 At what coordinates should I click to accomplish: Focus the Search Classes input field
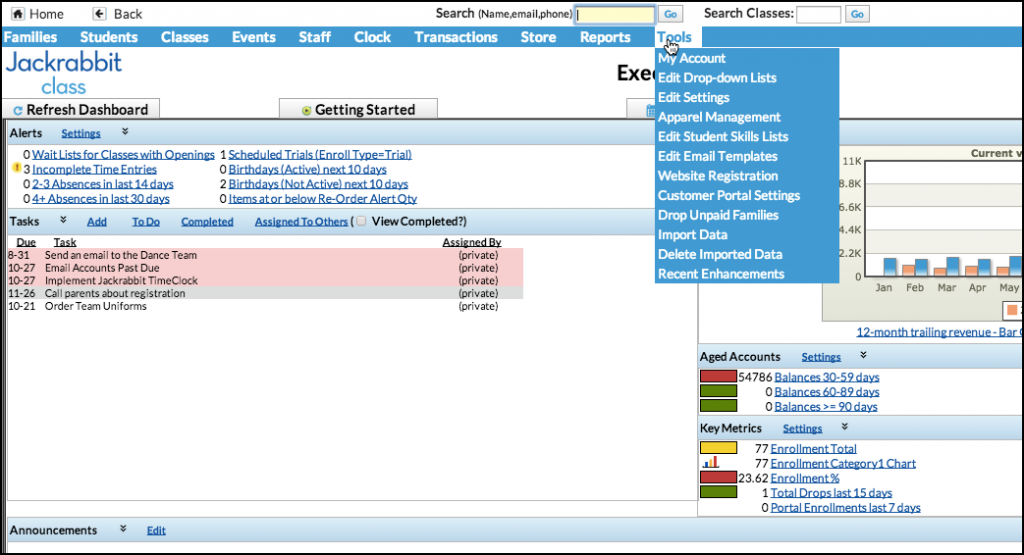coord(818,14)
